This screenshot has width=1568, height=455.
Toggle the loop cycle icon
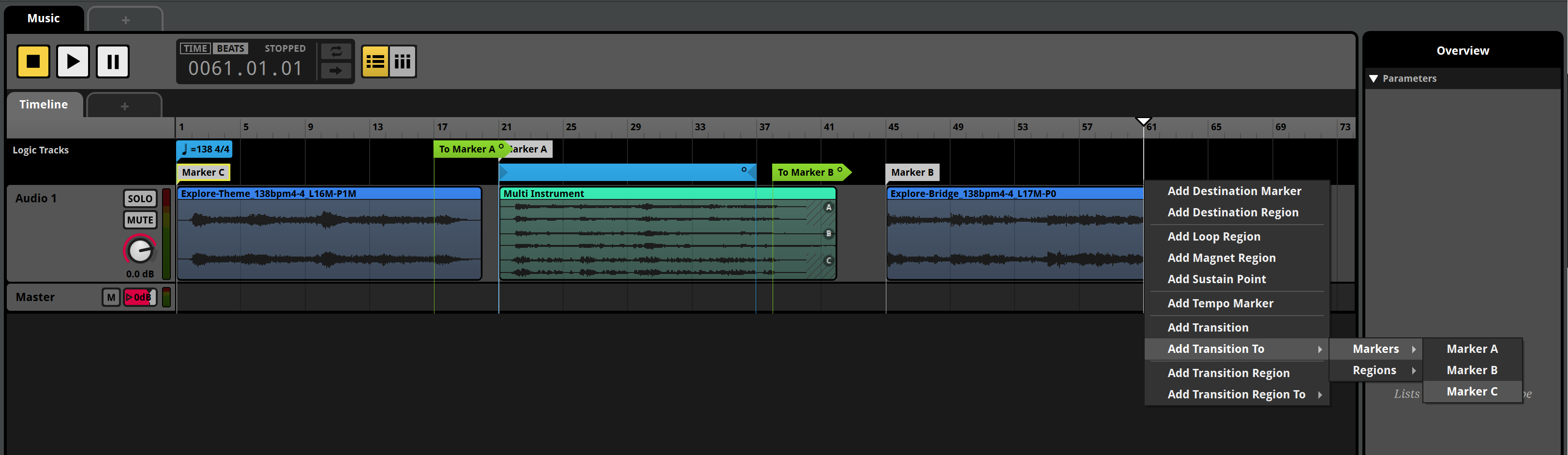coord(336,52)
